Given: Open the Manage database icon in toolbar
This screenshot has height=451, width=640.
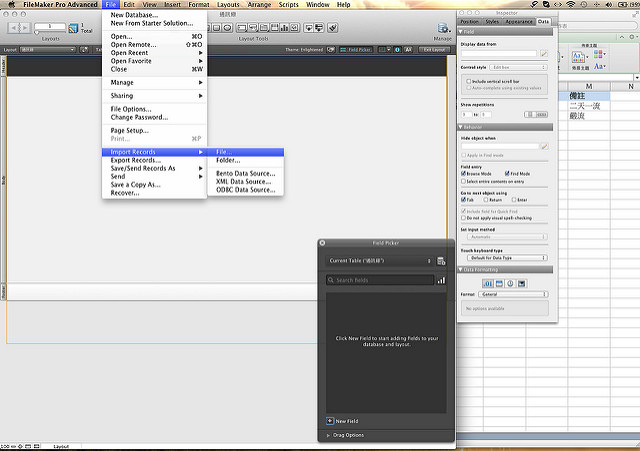Looking at the screenshot, I should 443,29.
